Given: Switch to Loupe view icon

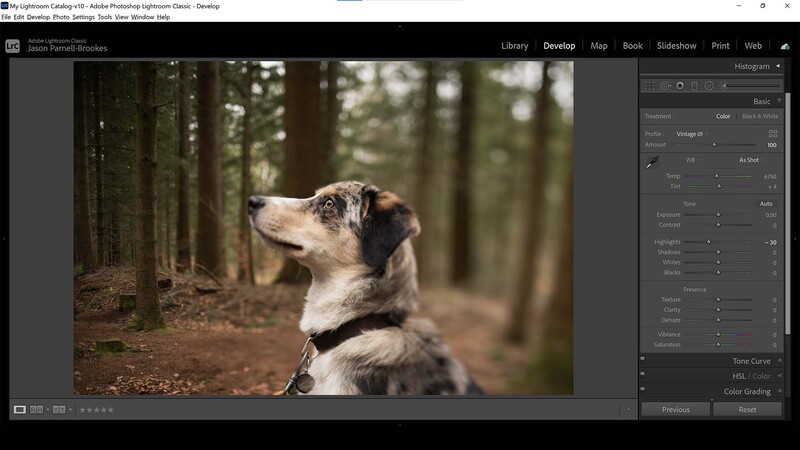Looking at the screenshot, I should pyautogui.click(x=19, y=410).
